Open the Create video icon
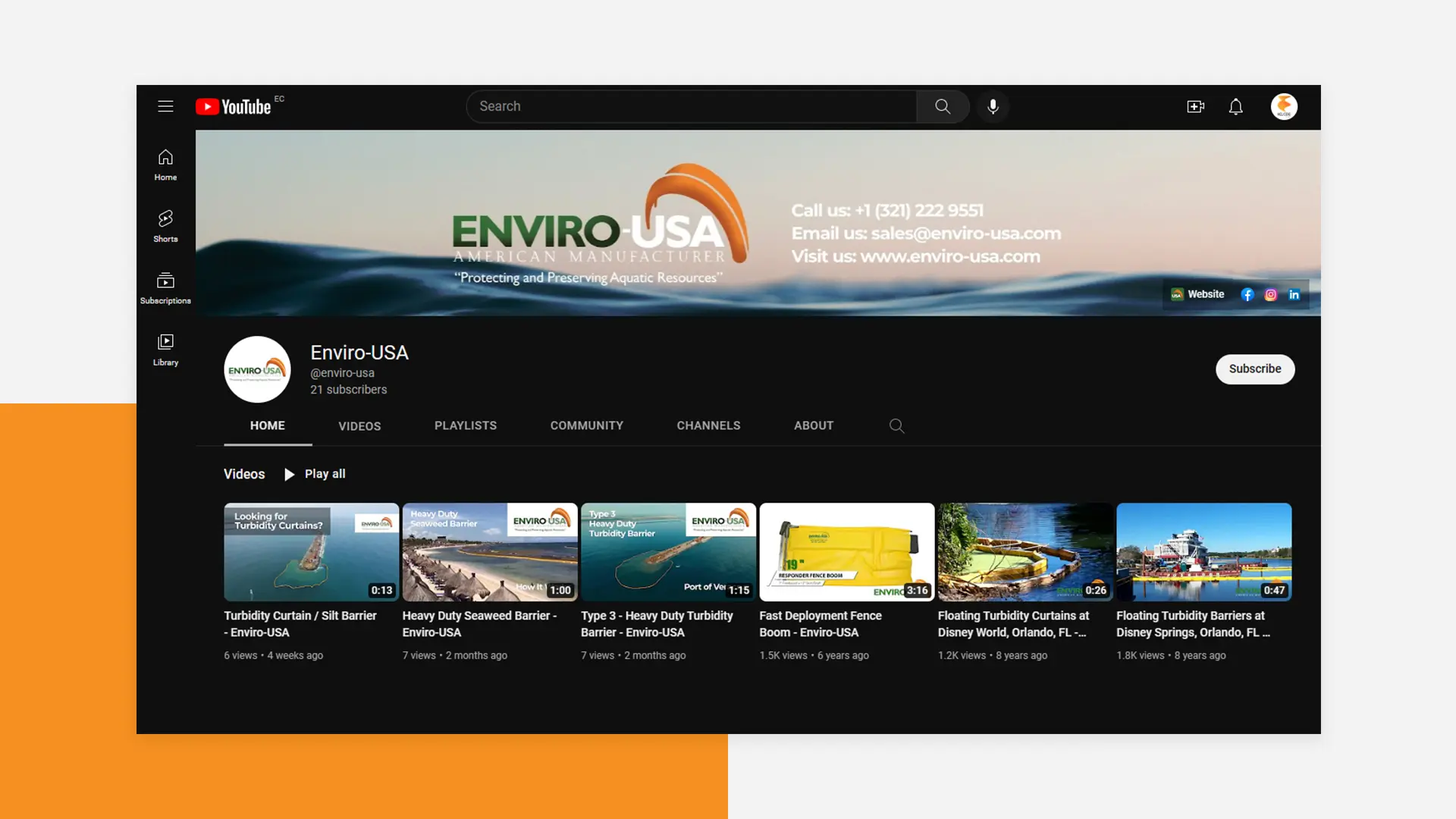This screenshot has width=1456, height=819. click(x=1195, y=107)
